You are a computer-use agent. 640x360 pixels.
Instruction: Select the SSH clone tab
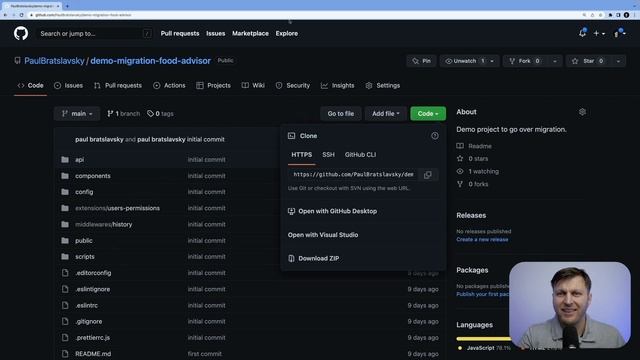pyautogui.click(x=328, y=155)
